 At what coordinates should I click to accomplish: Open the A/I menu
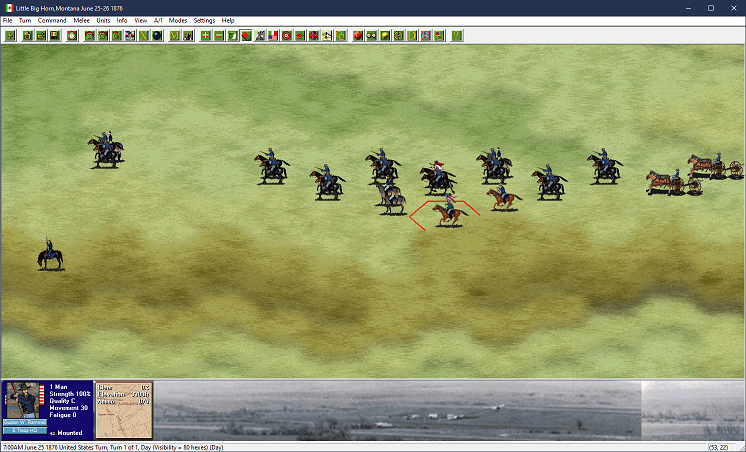158,20
